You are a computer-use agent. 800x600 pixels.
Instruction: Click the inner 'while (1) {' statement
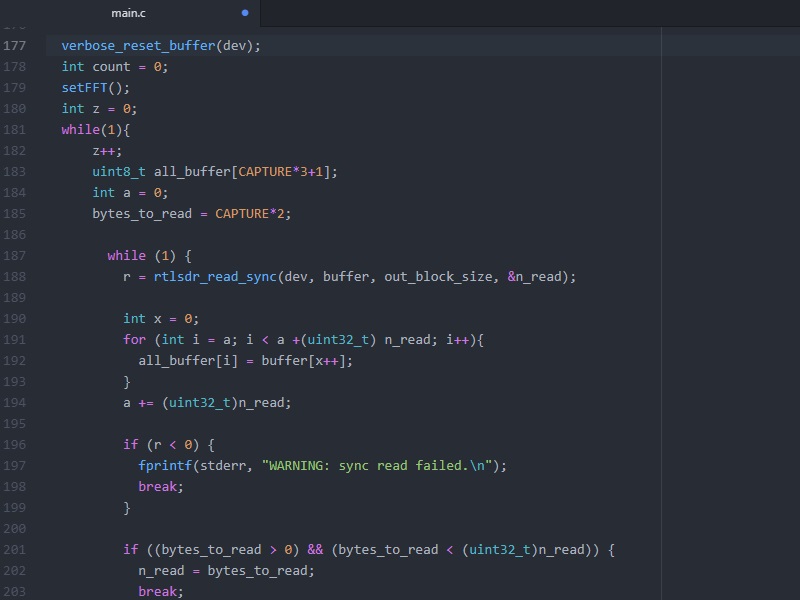(149, 256)
